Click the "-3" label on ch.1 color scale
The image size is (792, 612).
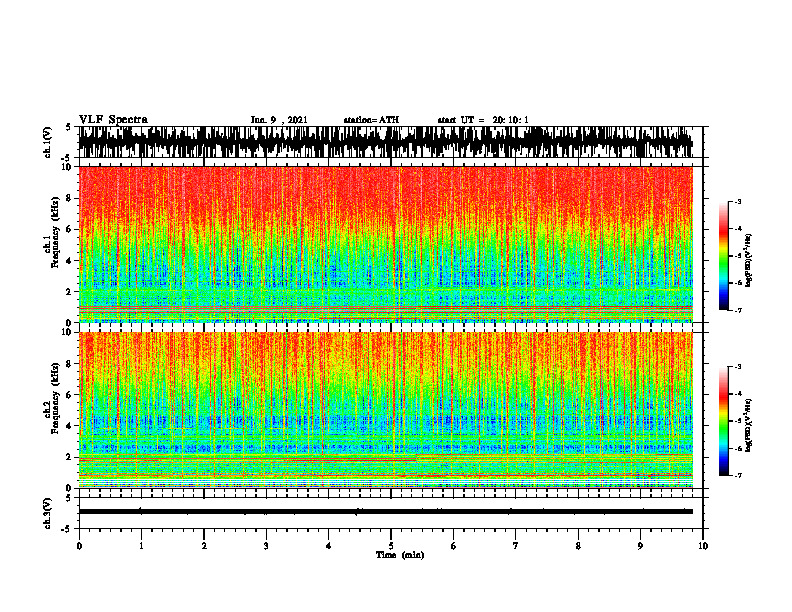738,202
